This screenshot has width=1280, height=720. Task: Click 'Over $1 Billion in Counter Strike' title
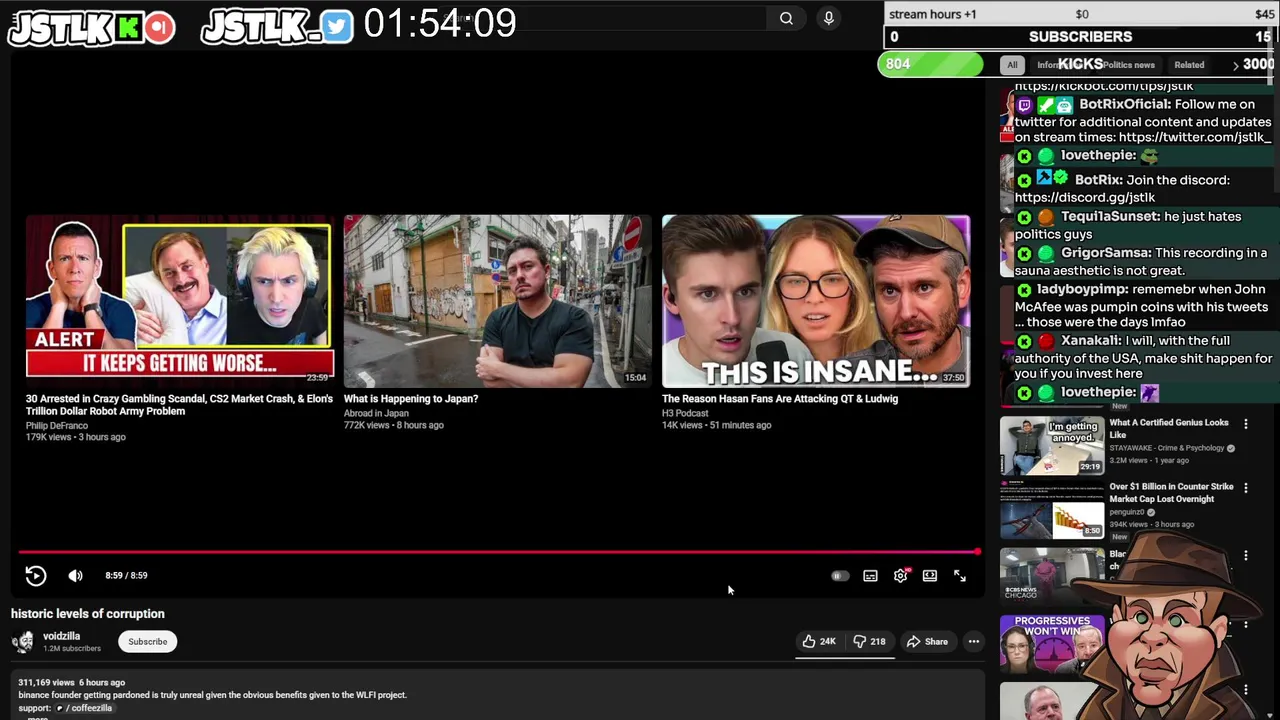[x=1172, y=493]
